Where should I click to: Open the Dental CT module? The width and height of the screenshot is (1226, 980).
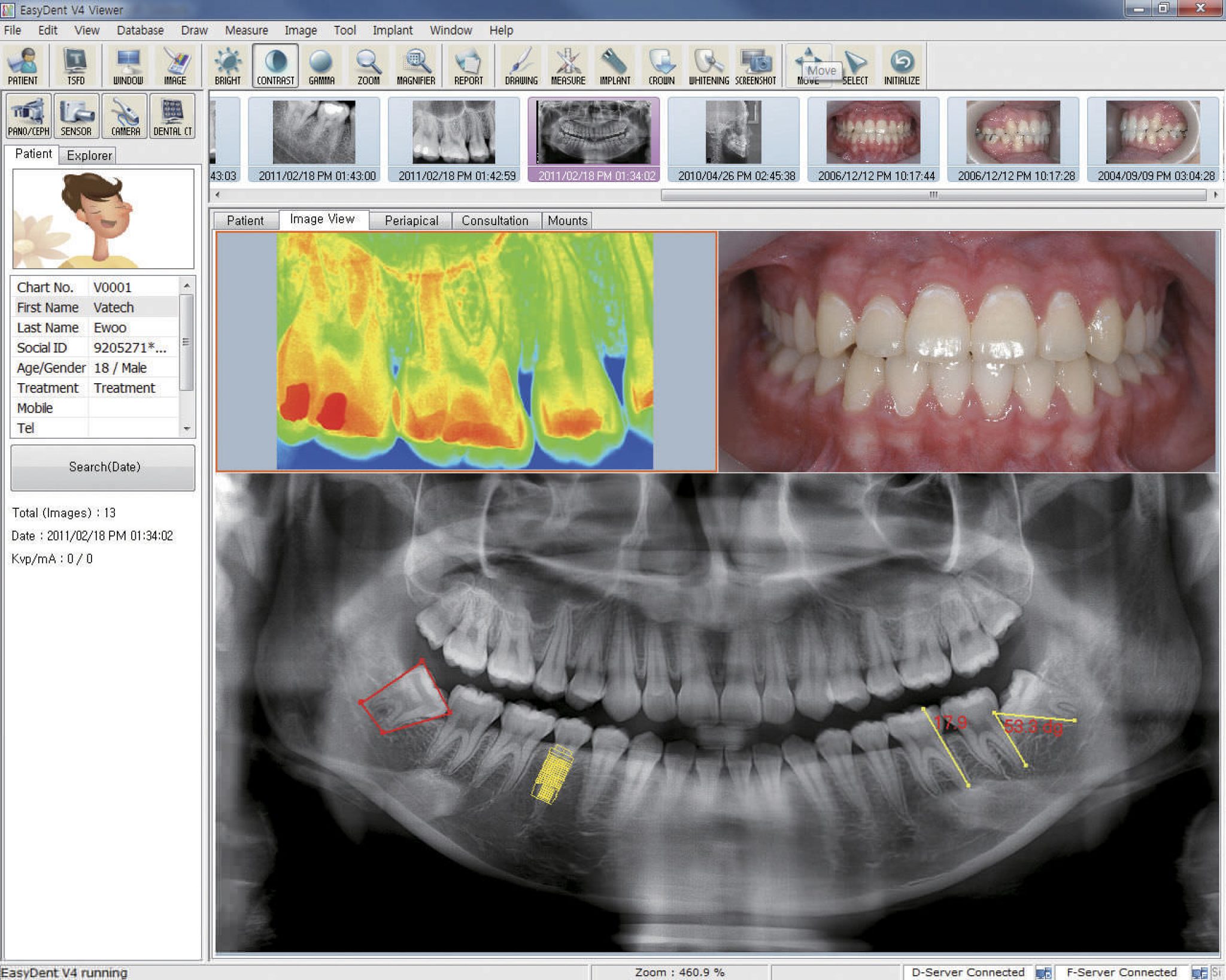coord(172,117)
